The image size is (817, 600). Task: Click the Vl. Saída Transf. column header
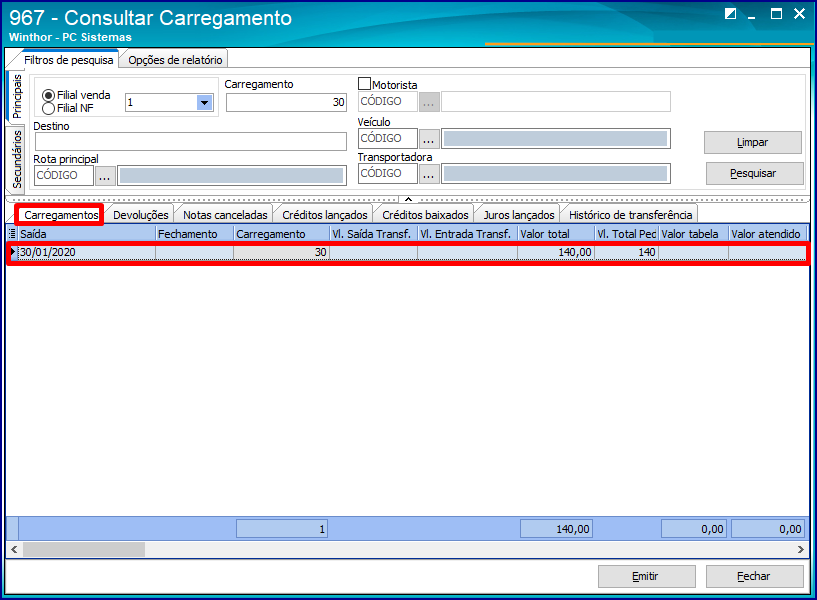pyautogui.click(x=374, y=234)
